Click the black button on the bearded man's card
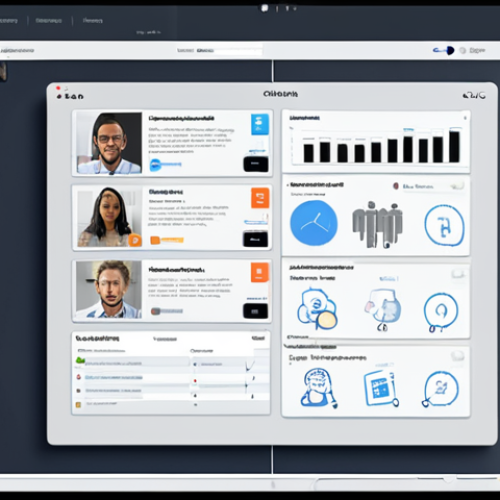The image size is (500, 500). coord(255,311)
